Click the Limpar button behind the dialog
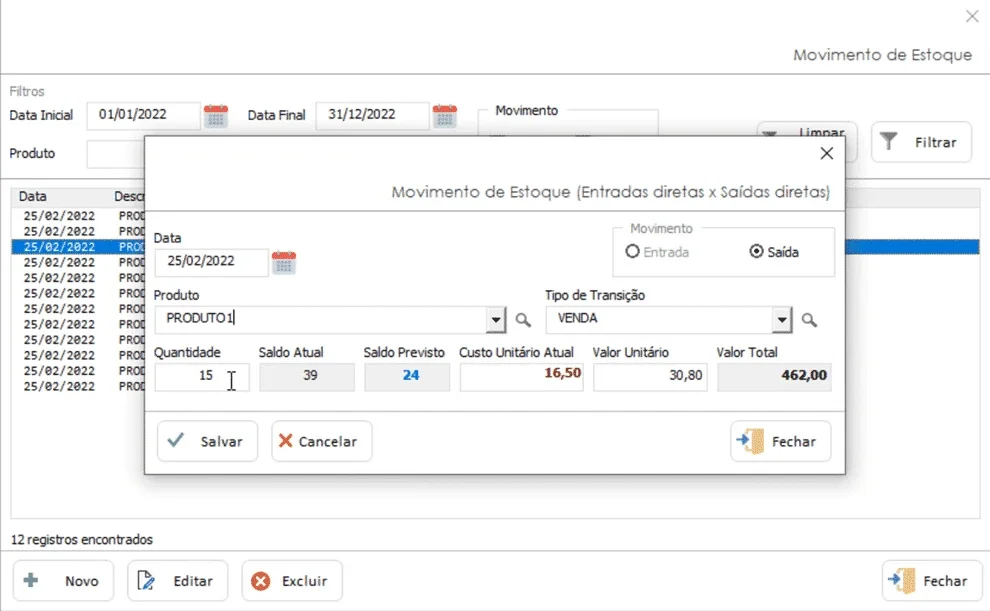 click(x=807, y=129)
